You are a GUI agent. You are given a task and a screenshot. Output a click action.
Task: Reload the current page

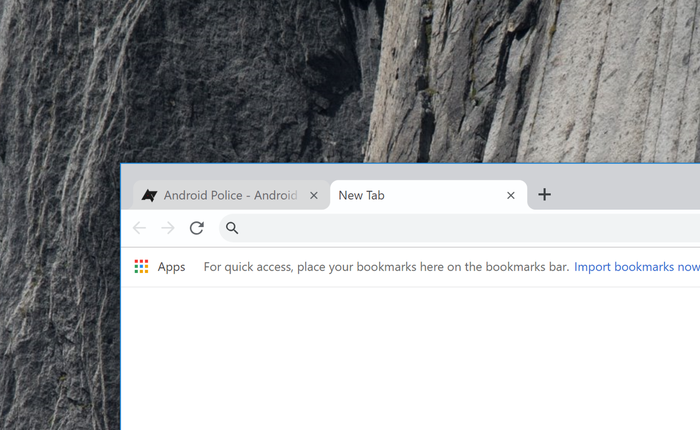pos(197,228)
